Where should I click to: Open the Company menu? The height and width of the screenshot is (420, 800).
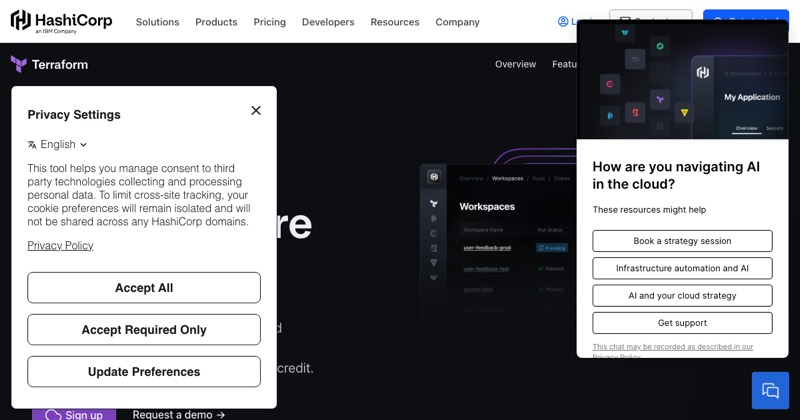point(458,22)
